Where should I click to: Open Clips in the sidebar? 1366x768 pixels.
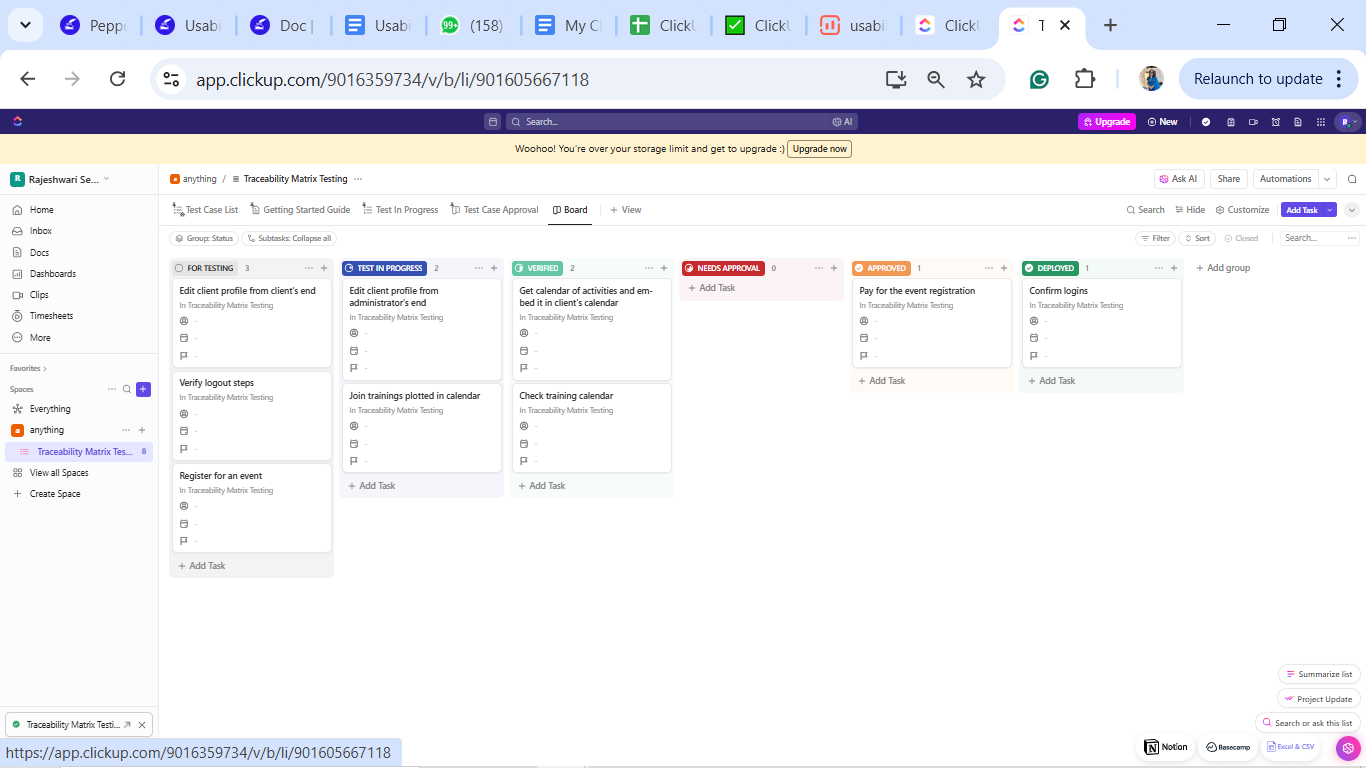point(39,295)
